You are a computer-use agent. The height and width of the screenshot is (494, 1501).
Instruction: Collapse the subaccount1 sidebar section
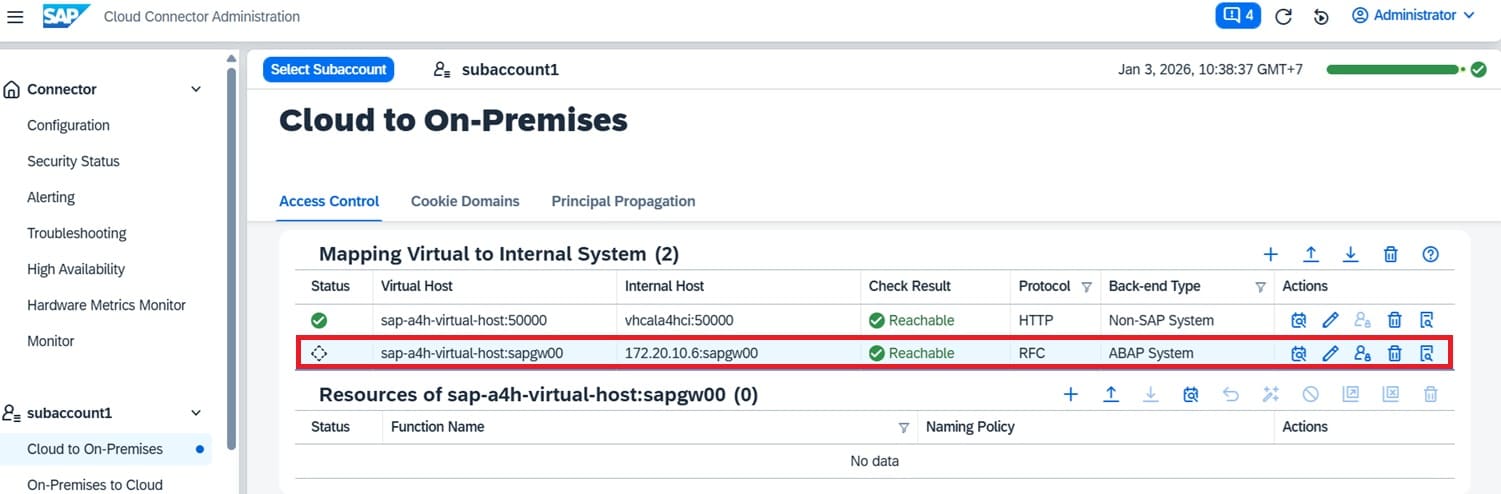coord(196,413)
